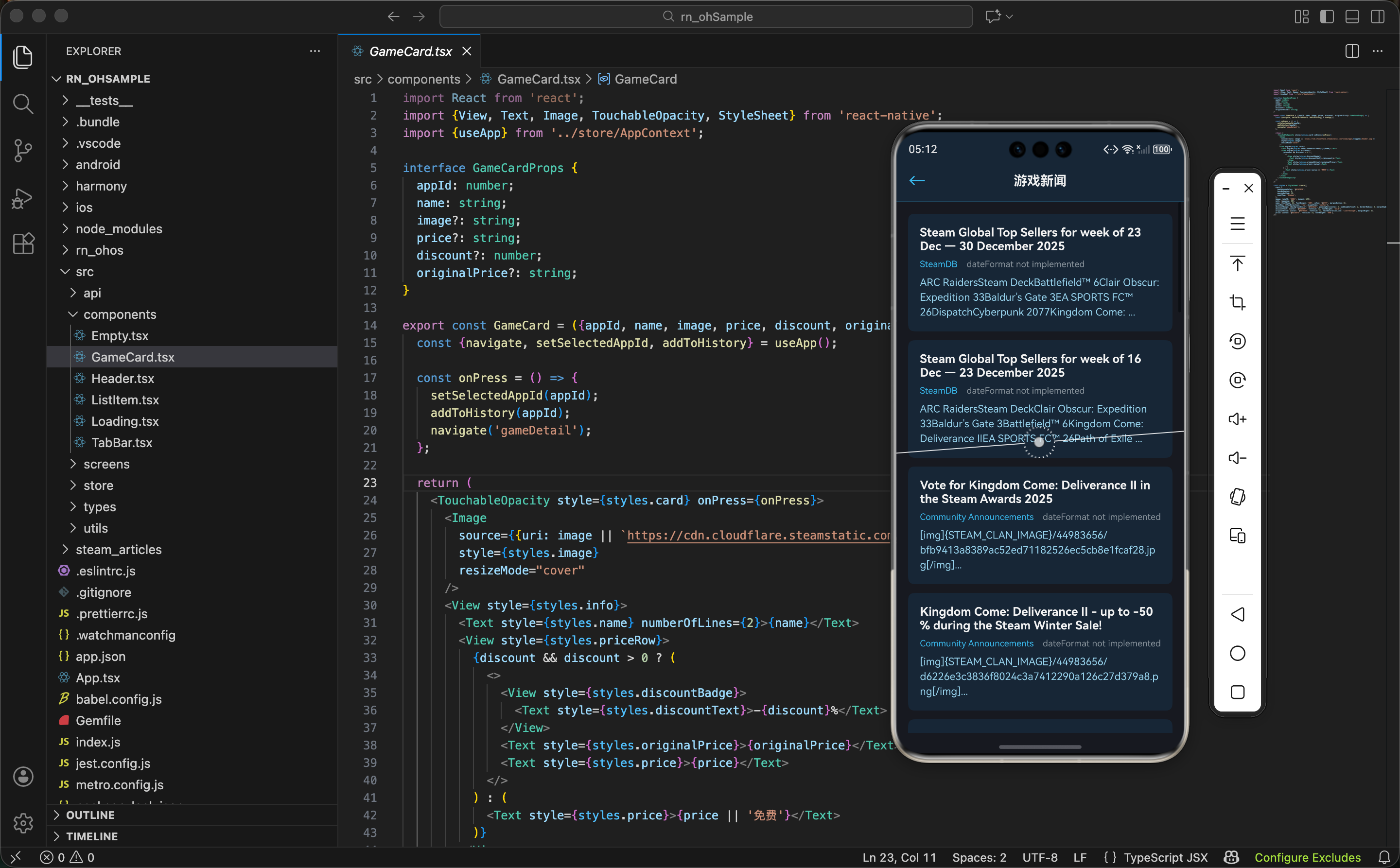This screenshot has width=1400, height=868.
Task: Open Run and Debug view
Action: coord(23,198)
